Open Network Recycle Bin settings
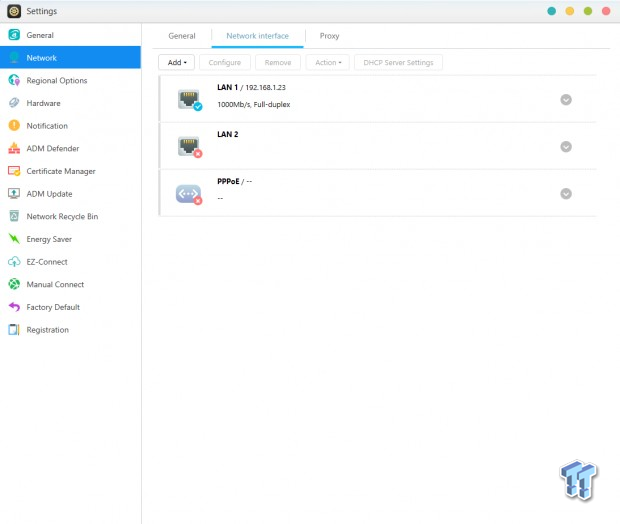Image resolution: width=620 pixels, height=524 pixels. pos(70,216)
